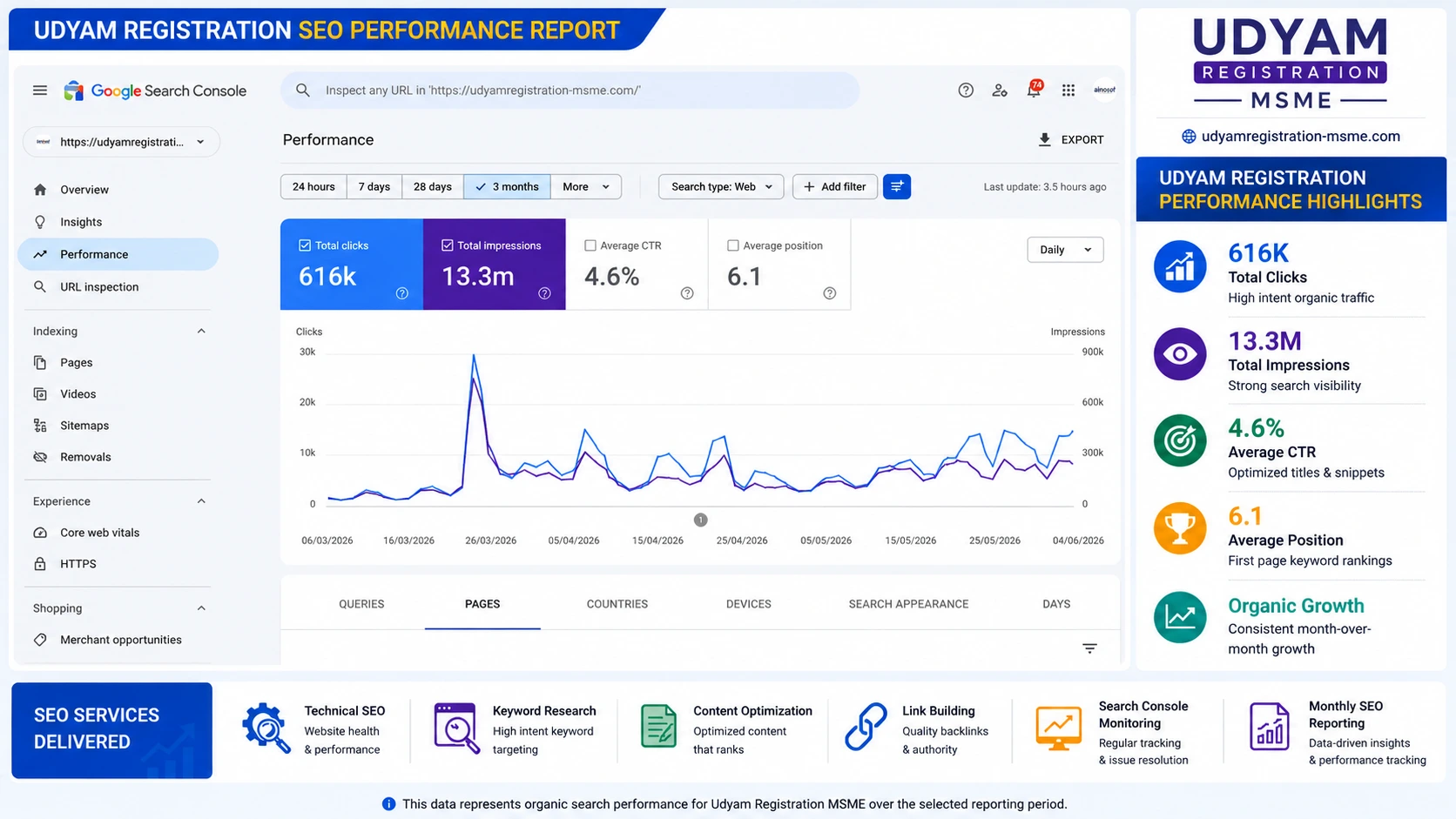Image resolution: width=1456 pixels, height=819 pixels.
Task: Open the Search type: Web dropdown
Action: [721, 186]
